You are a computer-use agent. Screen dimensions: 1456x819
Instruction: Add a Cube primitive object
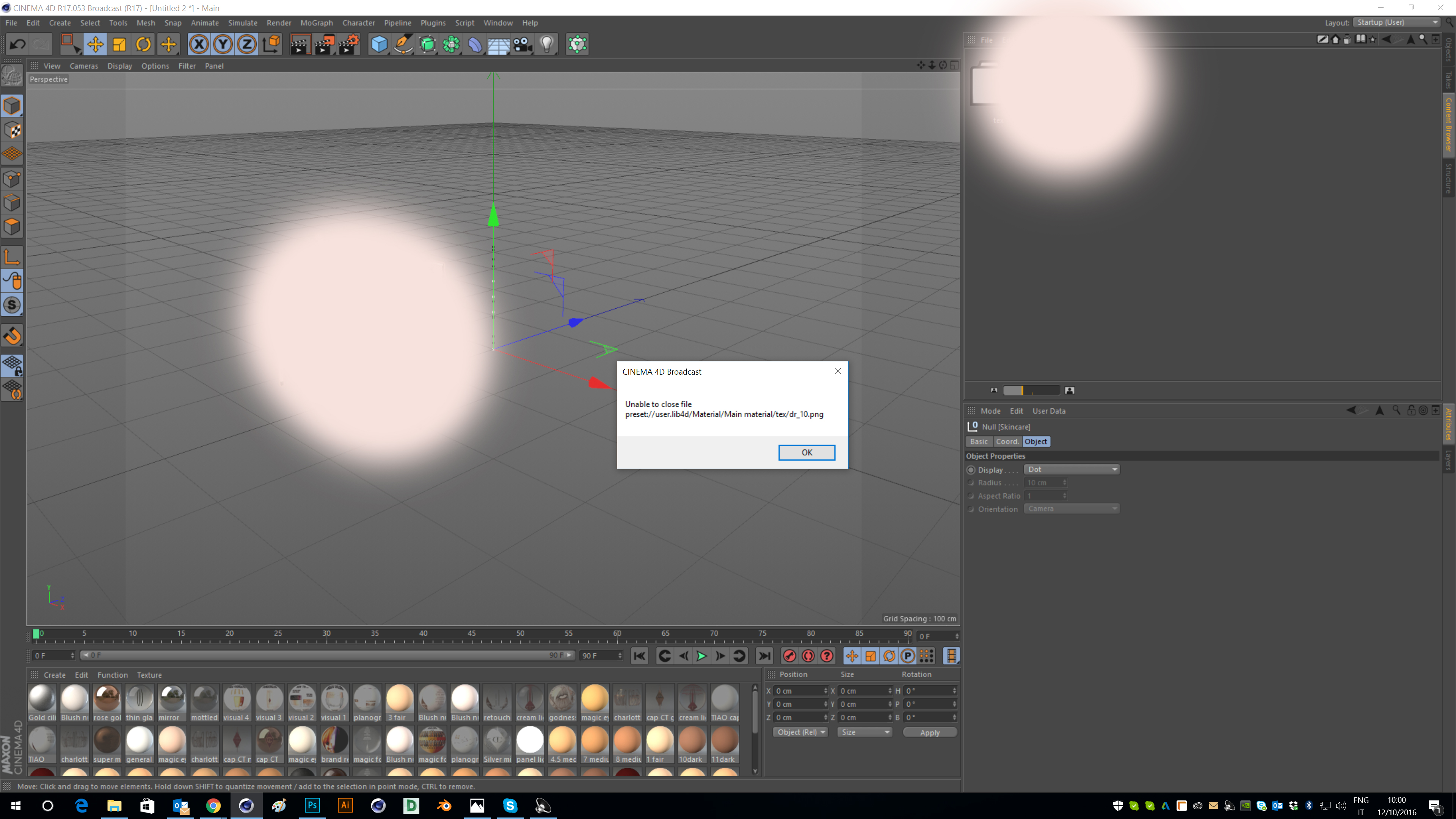[x=379, y=44]
